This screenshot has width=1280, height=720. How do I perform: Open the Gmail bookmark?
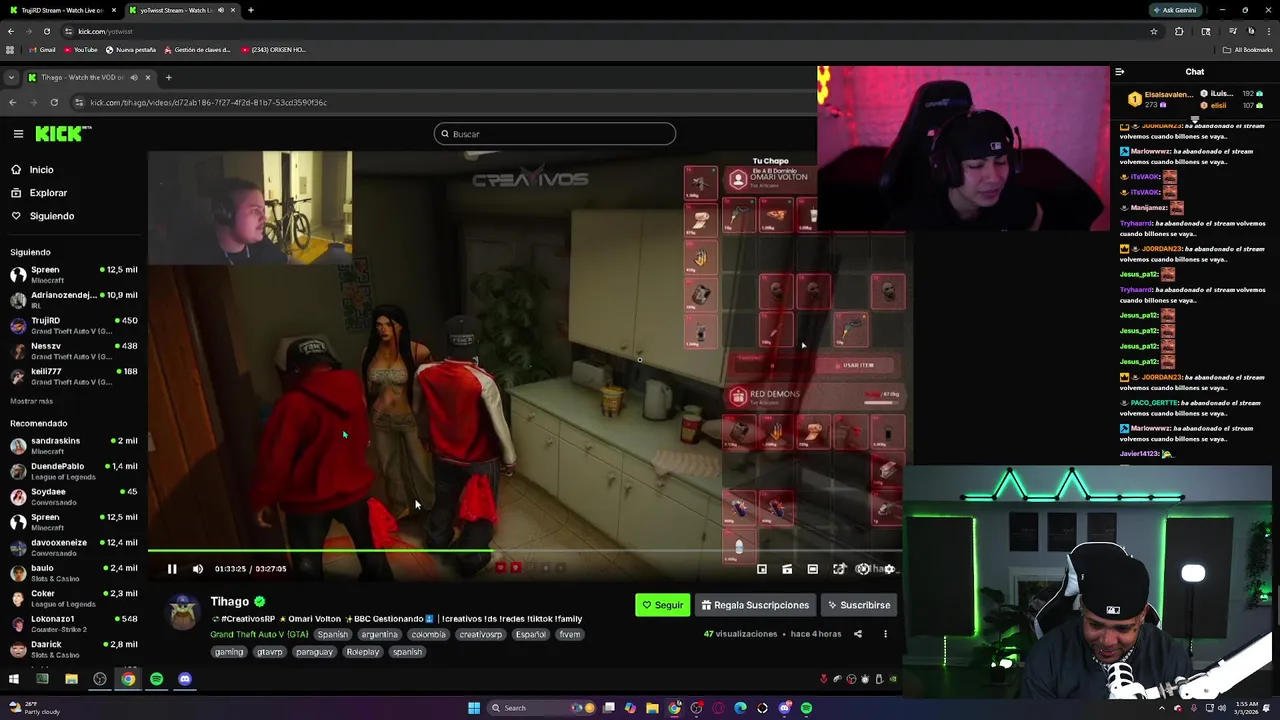[x=42, y=49]
